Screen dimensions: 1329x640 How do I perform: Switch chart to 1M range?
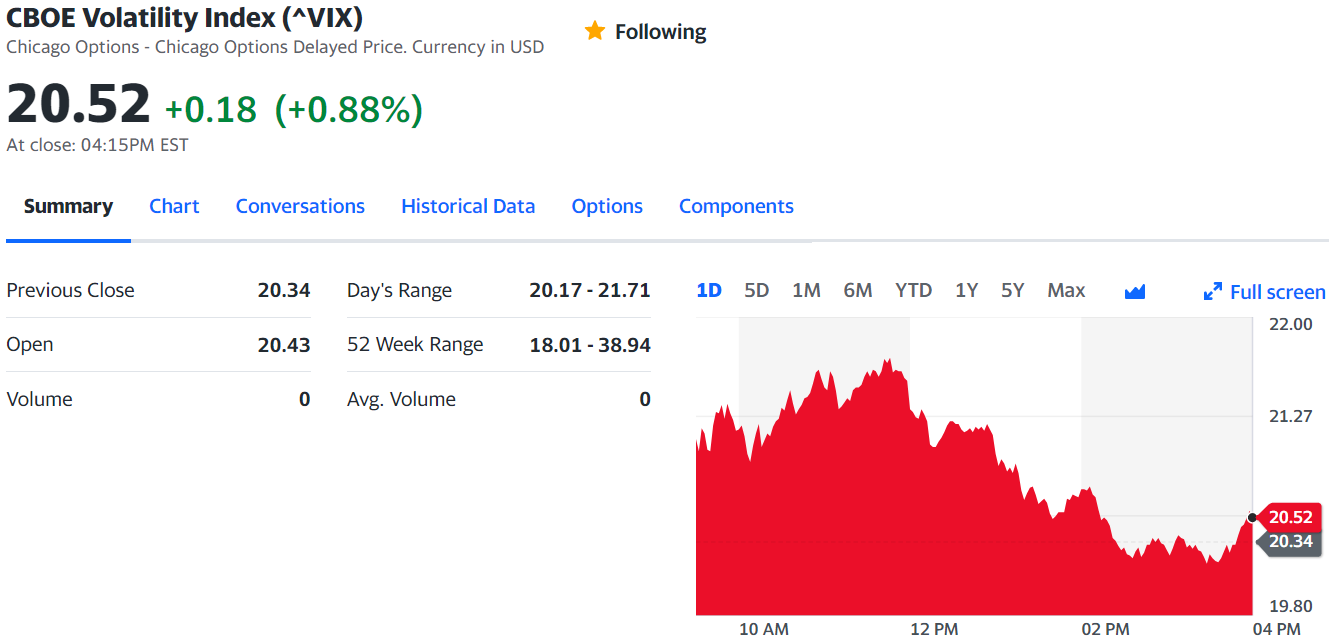click(806, 290)
